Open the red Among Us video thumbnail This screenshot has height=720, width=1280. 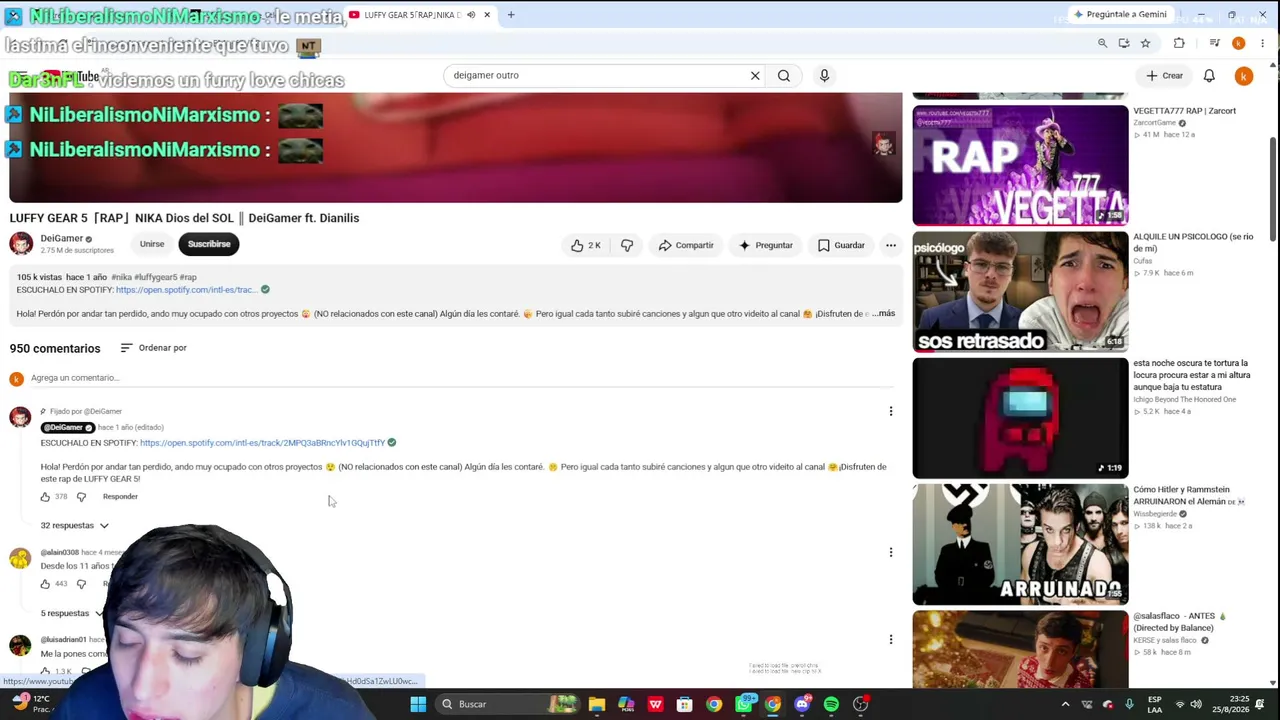click(x=1020, y=418)
